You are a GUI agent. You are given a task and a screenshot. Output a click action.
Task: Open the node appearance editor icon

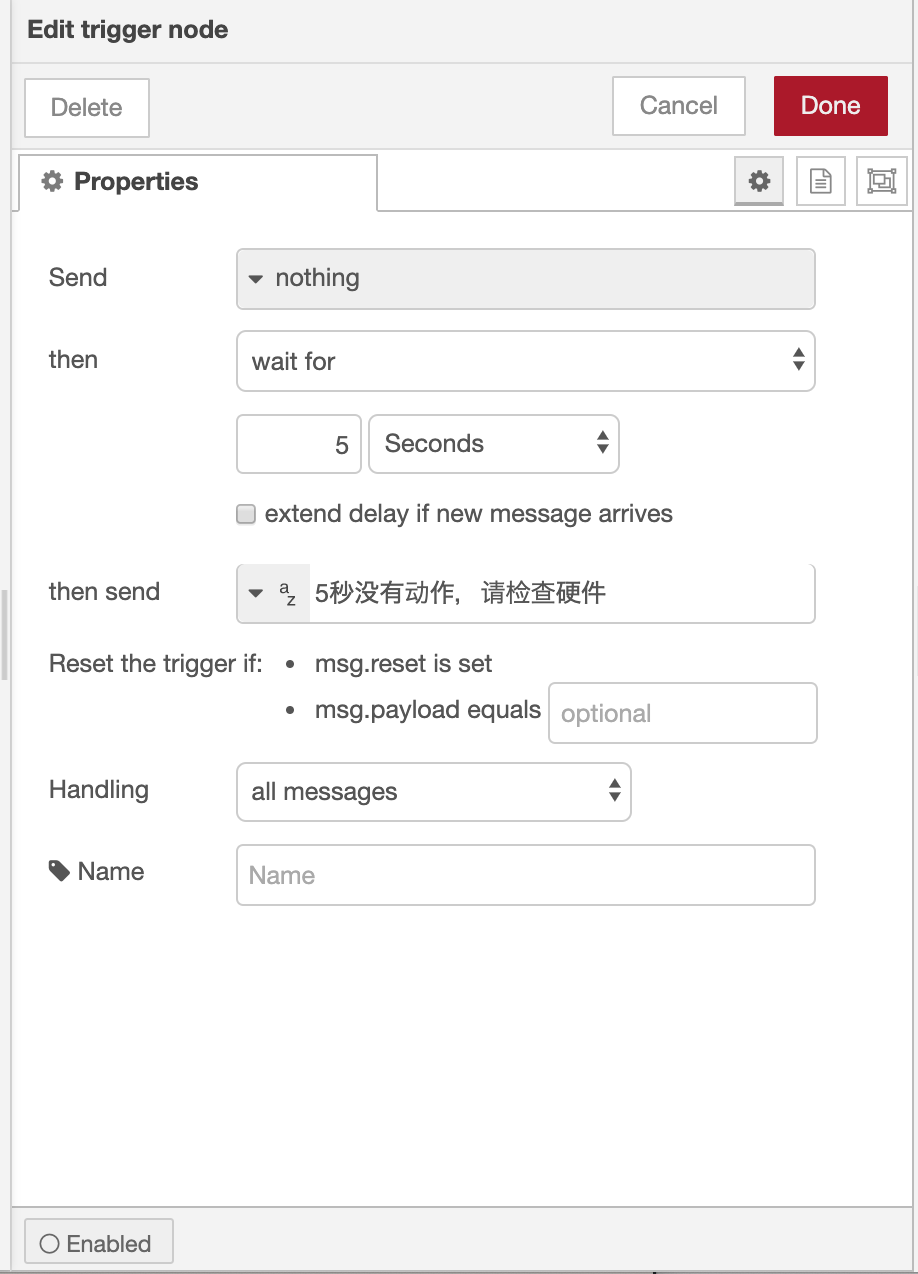[x=881, y=181]
